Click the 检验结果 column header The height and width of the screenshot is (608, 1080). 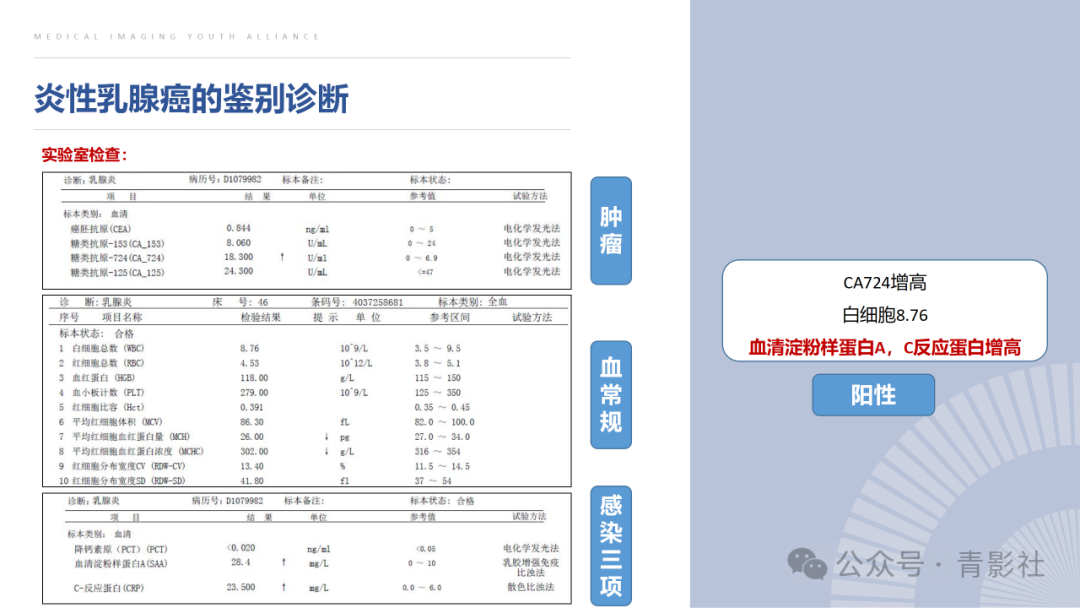pyautogui.click(x=260, y=317)
